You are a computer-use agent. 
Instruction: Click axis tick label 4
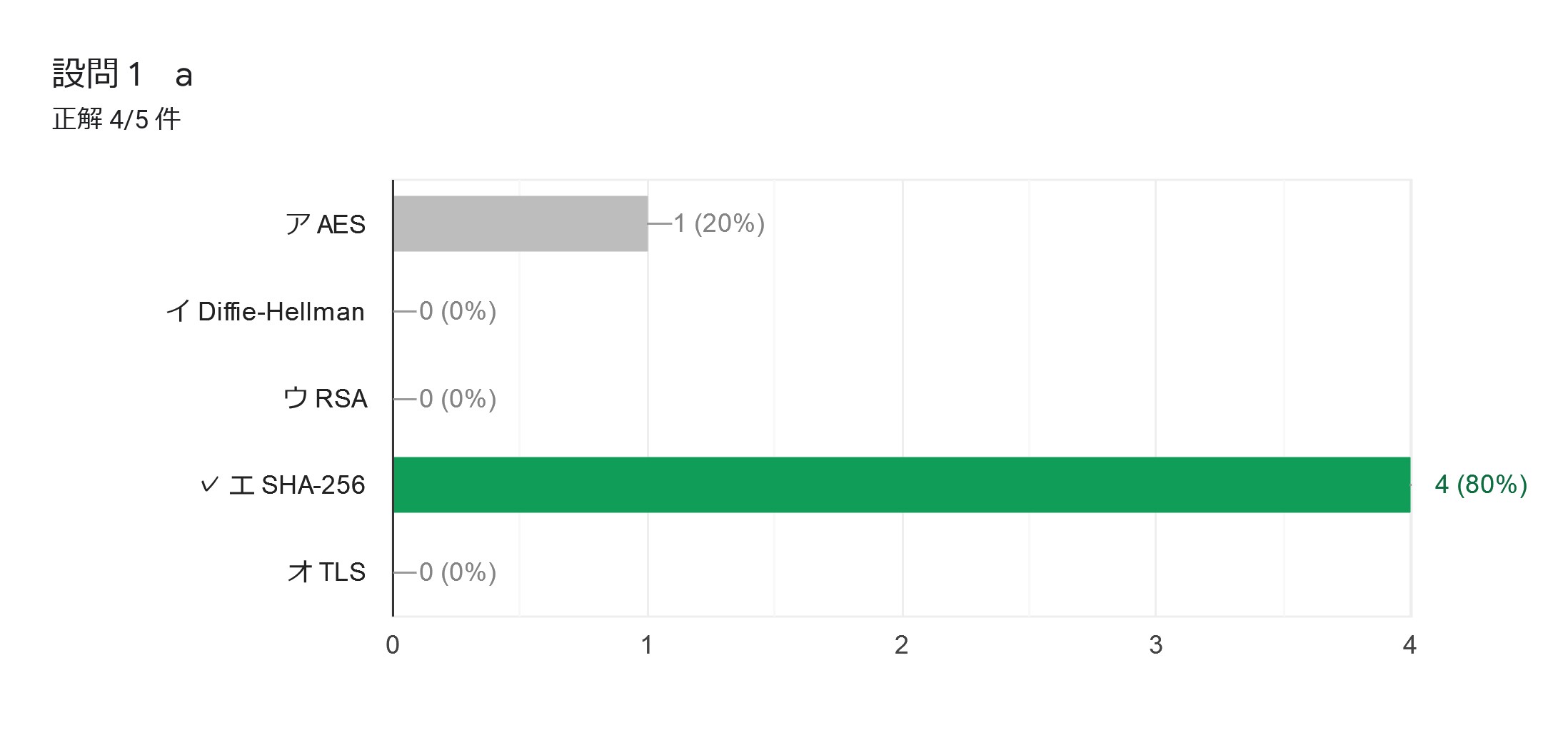(x=1409, y=645)
